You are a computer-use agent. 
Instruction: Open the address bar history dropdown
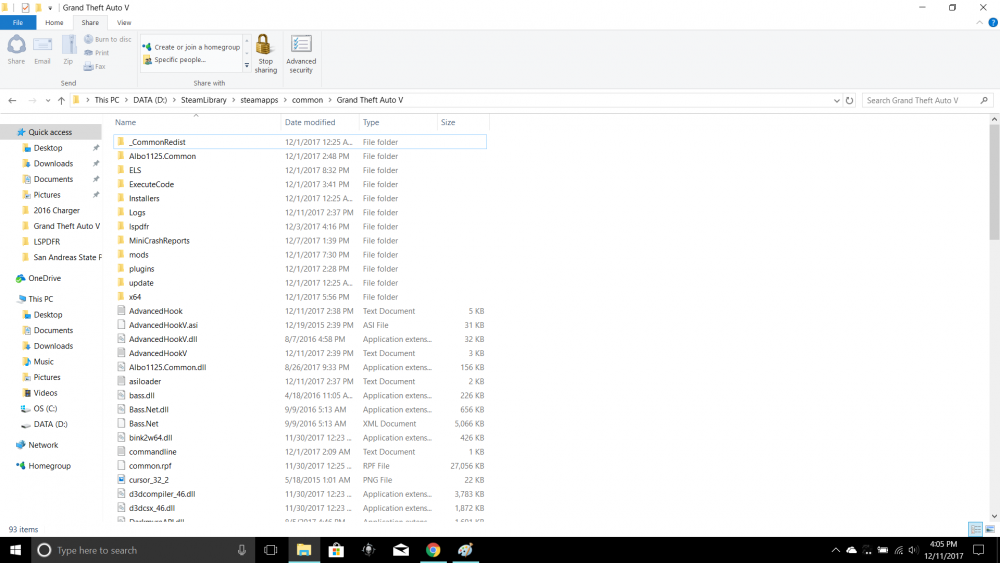836,100
